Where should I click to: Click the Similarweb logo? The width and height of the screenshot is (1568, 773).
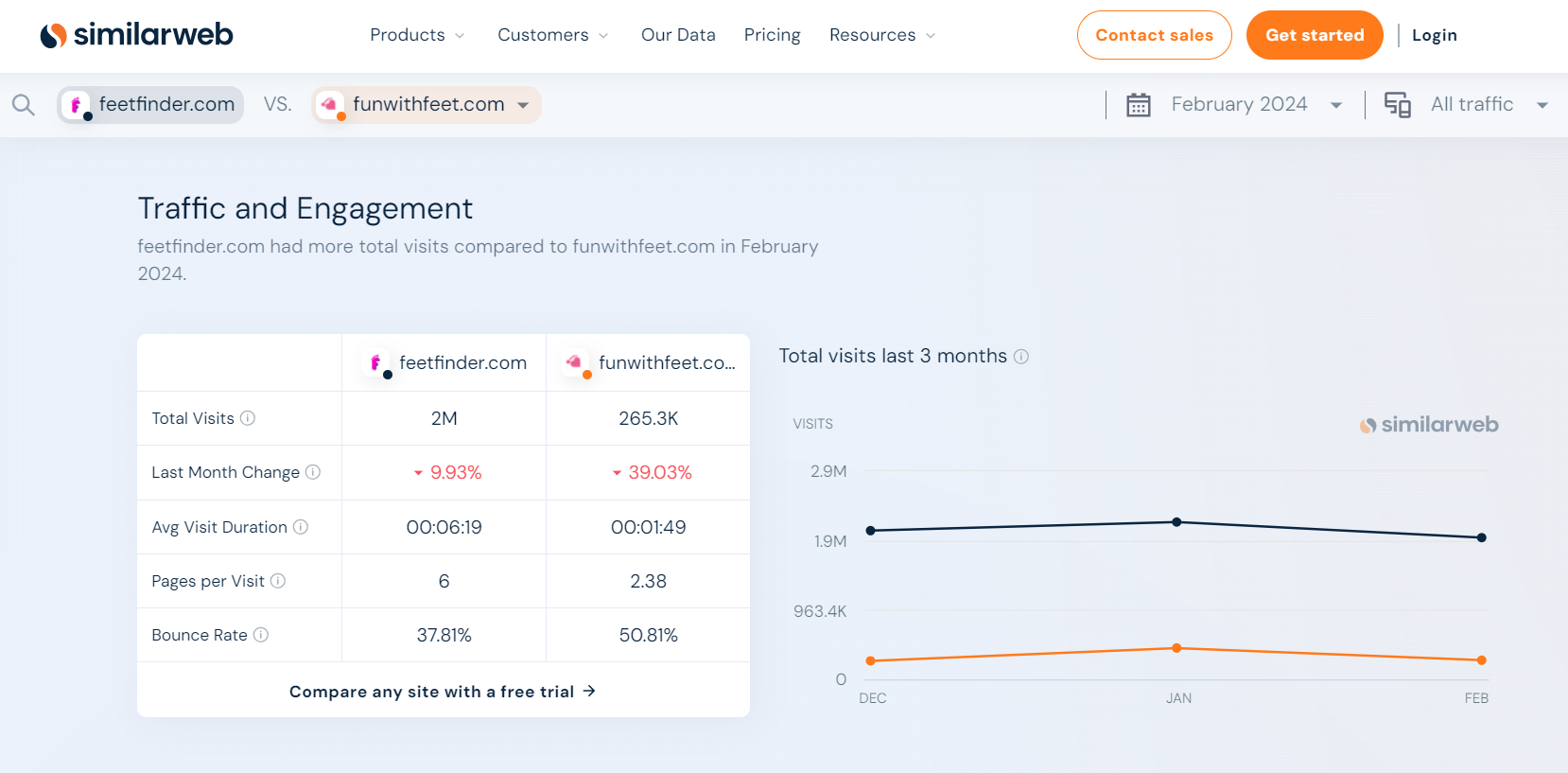coord(136,35)
